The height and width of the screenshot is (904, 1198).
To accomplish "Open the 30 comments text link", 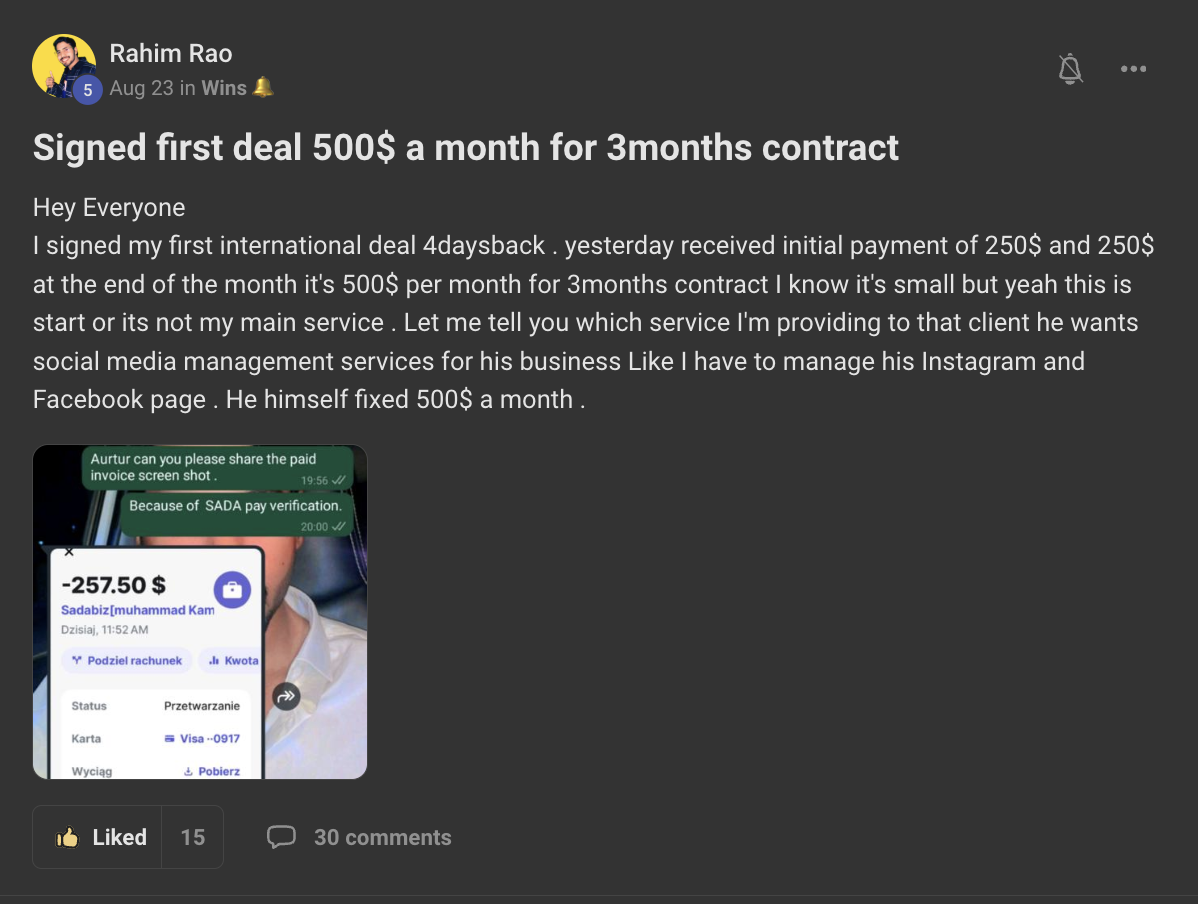I will pyautogui.click(x=382, y=837).
